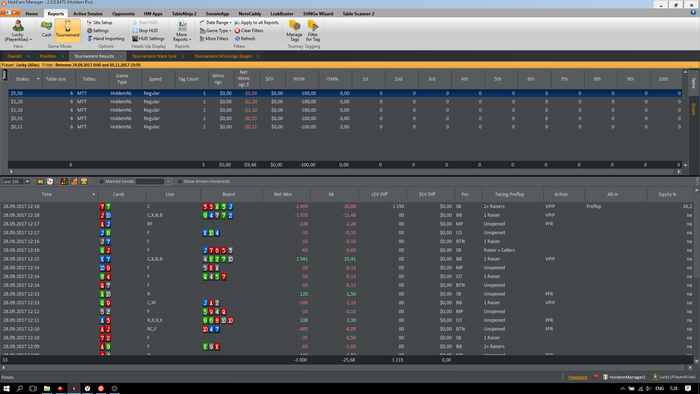Image resolution: width=700 pixels, height=394 pixels.
Task: Open the LeakBuster ribbon tab
Action: (x=282, y=13)
